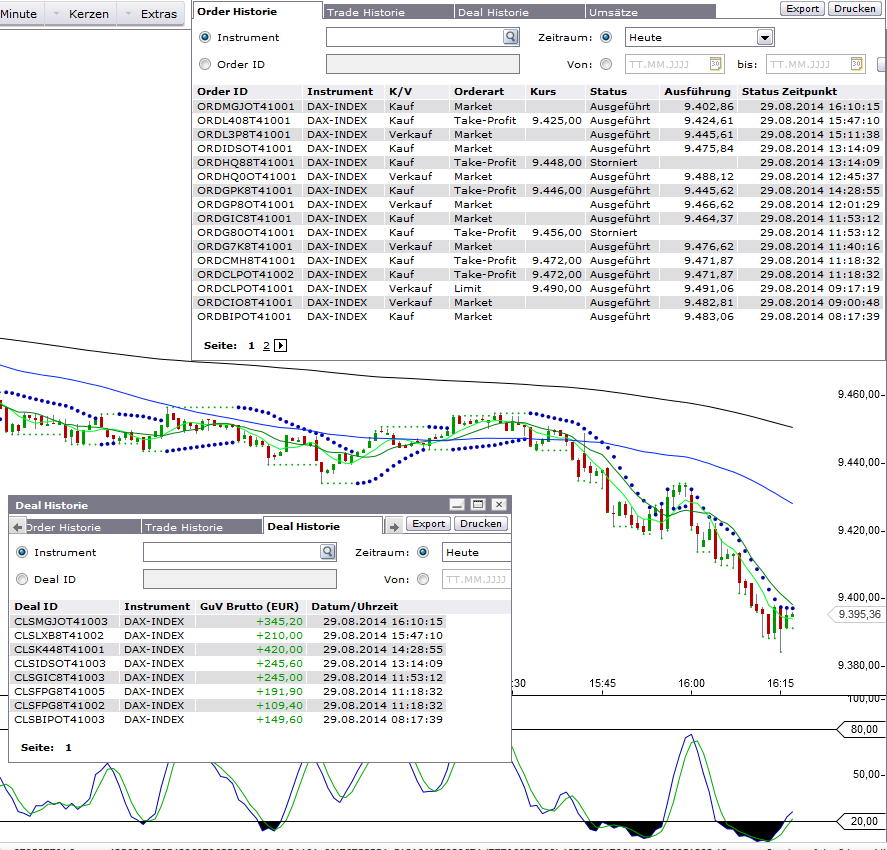Sort by Status Zeitpunkt column header
Viewport: 887px width, 850px height.
click(x=789, y=92)
